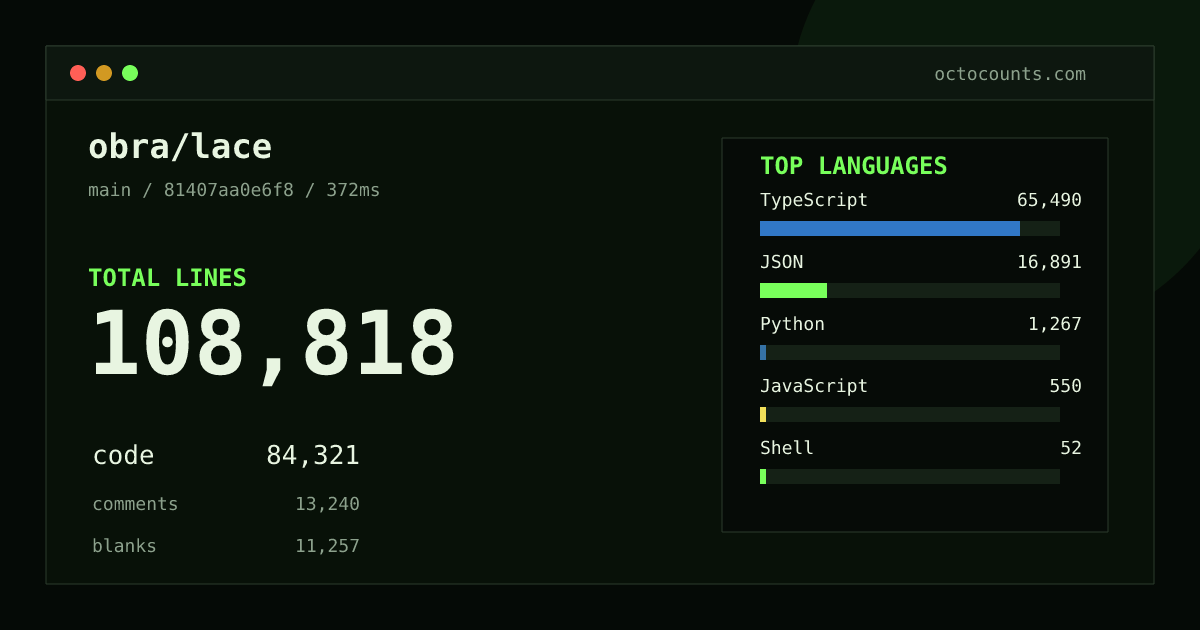Click the 550 JavaScript count
Image resolution: width=1200 pixels, height=630 pixels.
click(1065, 386)
